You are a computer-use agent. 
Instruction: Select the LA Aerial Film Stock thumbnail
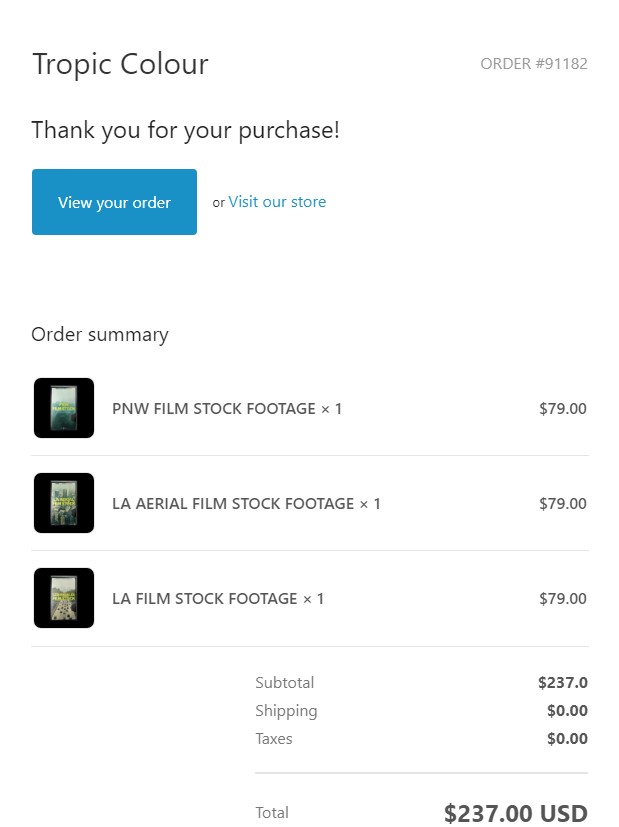[64, 503]
